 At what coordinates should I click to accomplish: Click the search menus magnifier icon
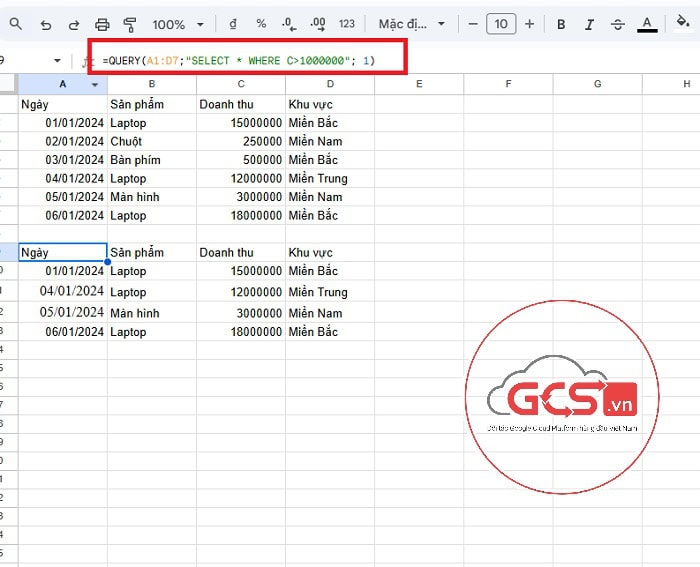(16, 24)
